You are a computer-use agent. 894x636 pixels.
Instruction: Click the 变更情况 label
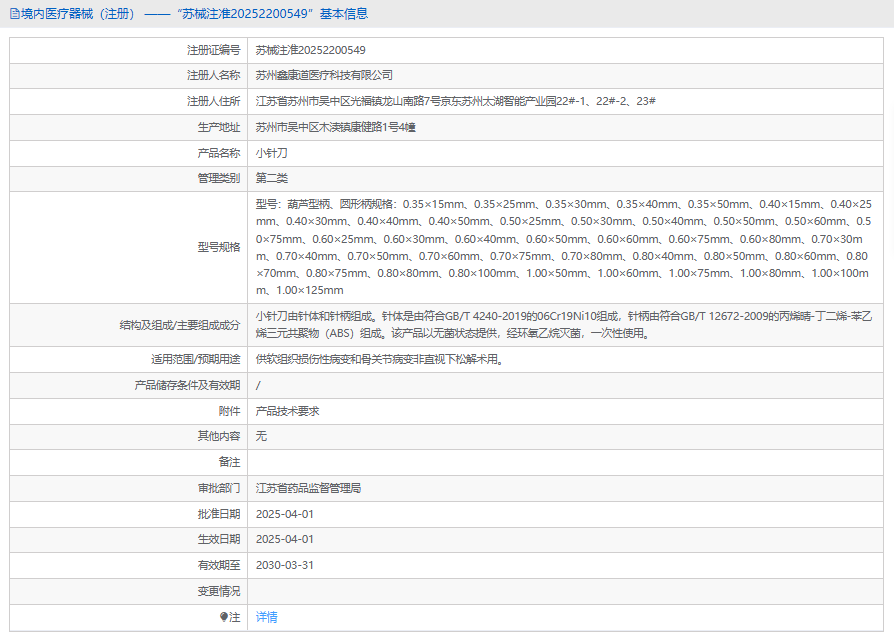click(219, 592)
